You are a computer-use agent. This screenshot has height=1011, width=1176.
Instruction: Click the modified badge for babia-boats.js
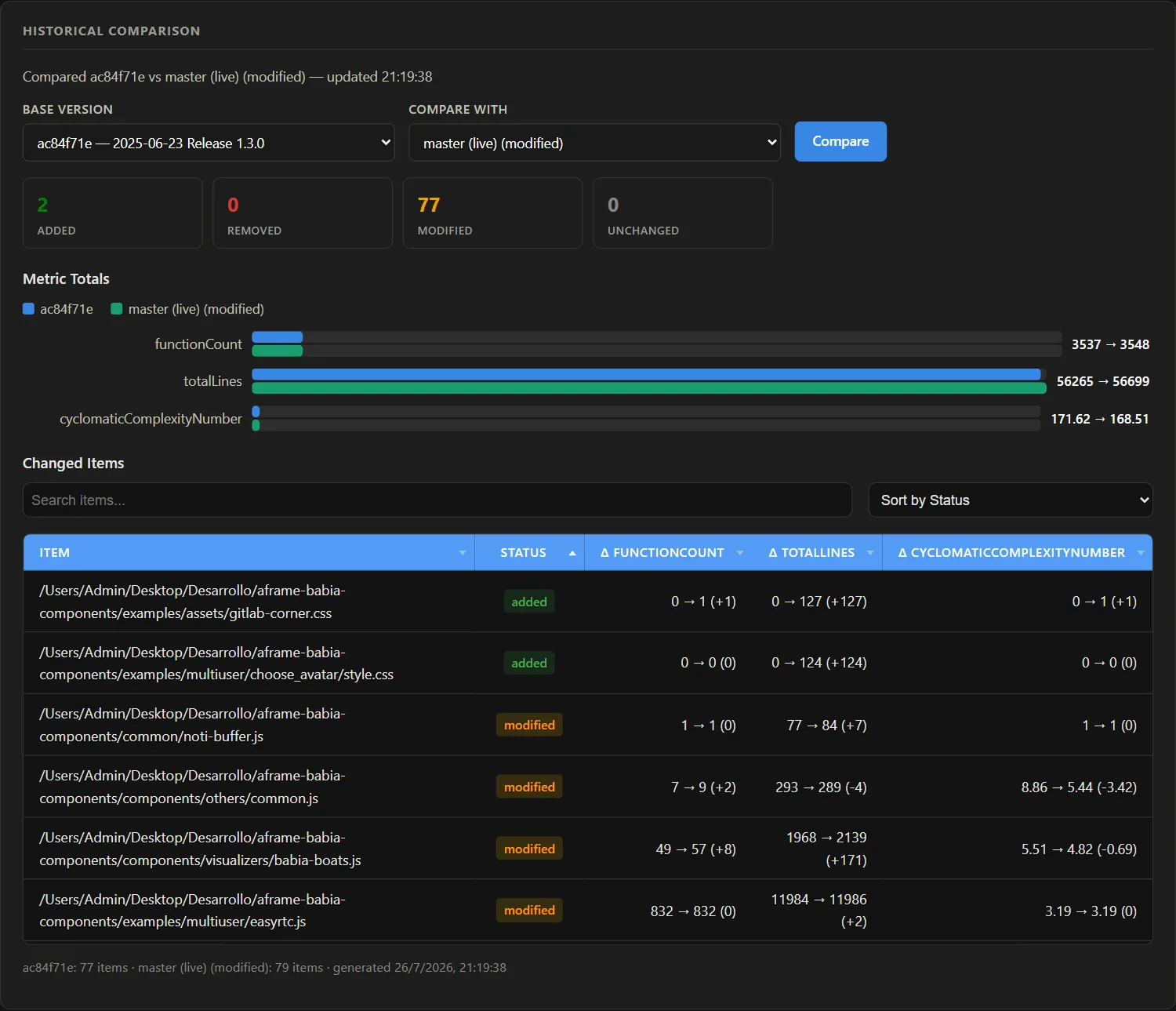pyautogui.click(x=529, y=849)
